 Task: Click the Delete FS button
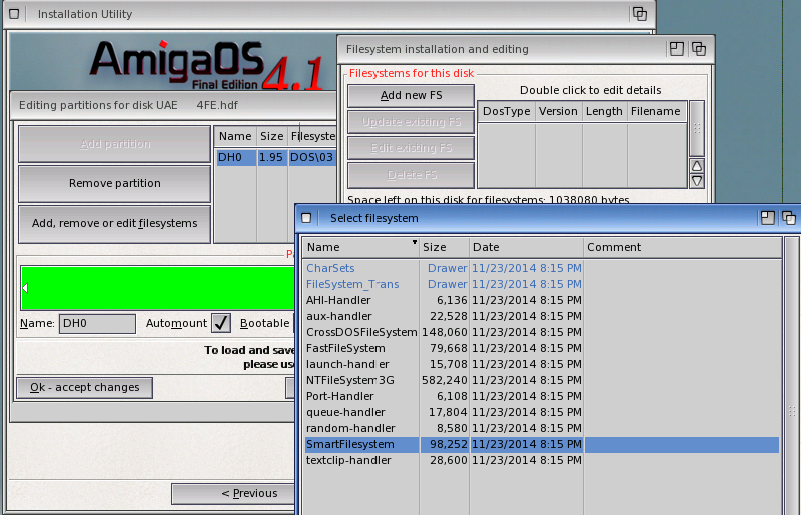coord(411,175)
